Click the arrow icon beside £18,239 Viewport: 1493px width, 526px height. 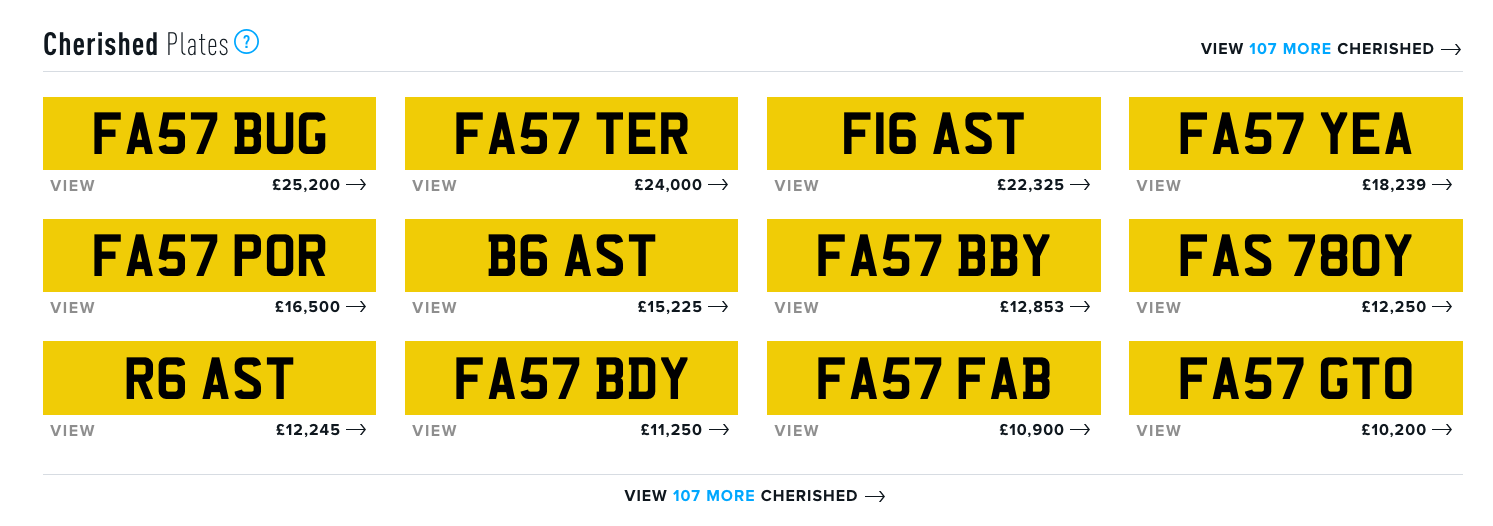(x=1442, y=185)
